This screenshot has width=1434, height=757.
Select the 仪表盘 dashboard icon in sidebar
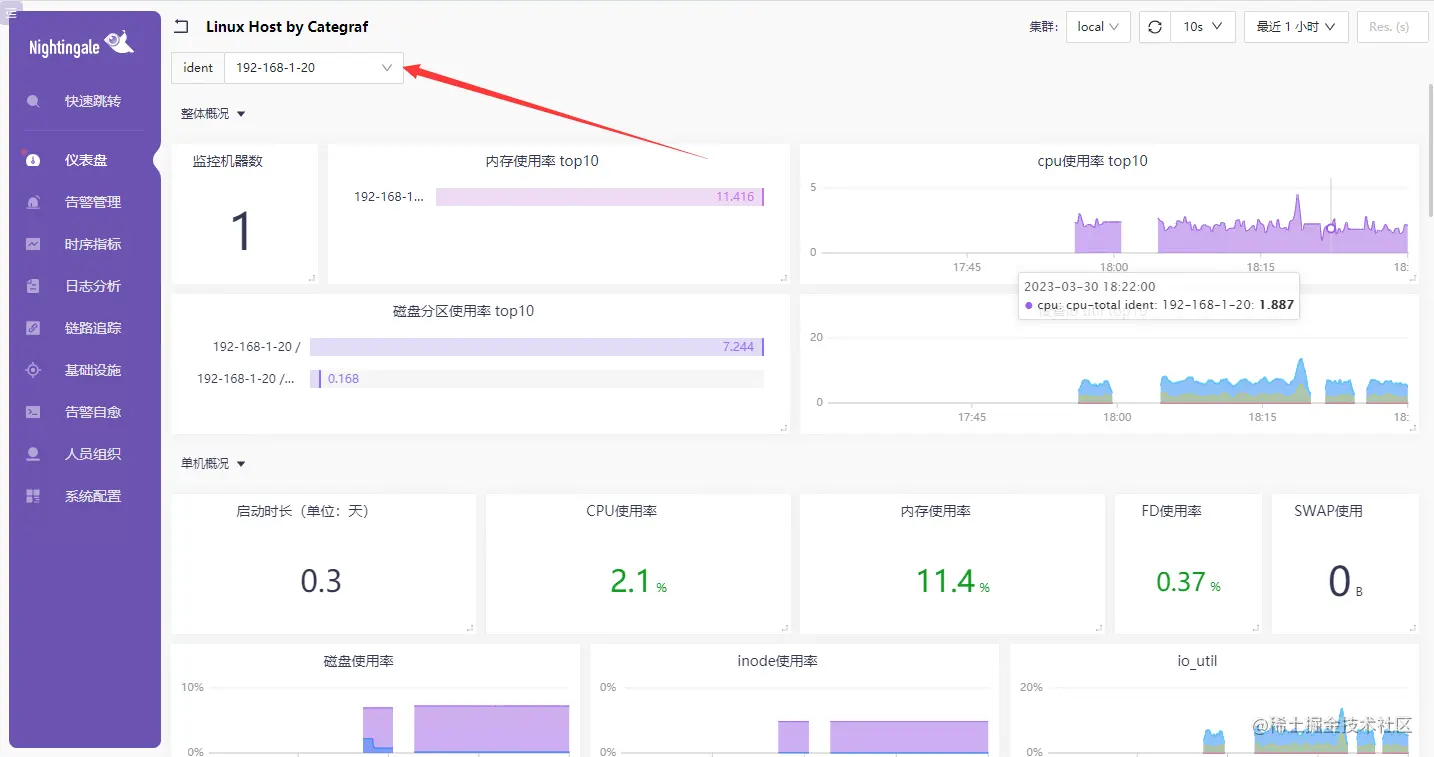(x=34, y=160)
